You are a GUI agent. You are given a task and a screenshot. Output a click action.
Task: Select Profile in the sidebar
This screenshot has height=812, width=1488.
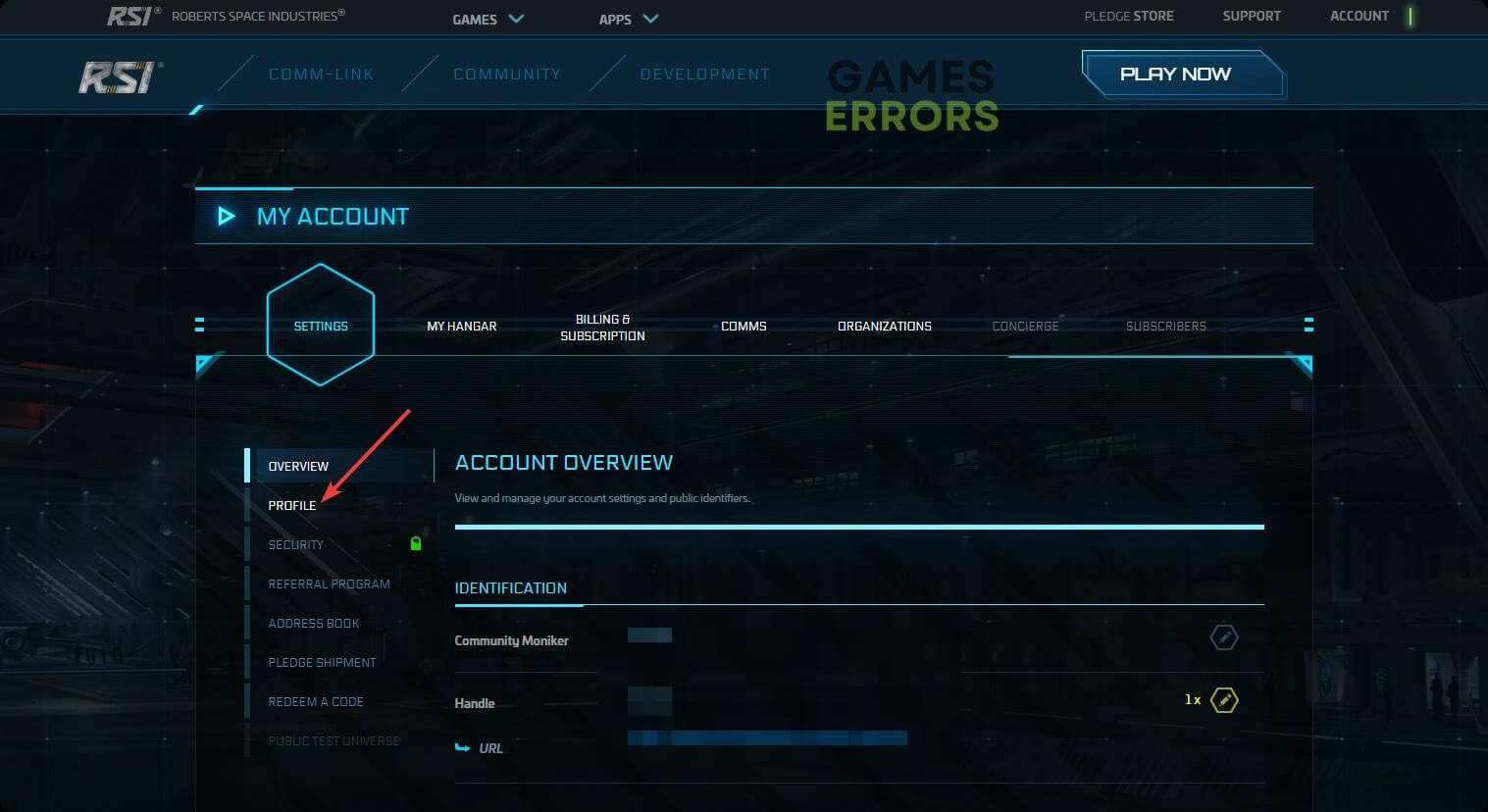coord(292,505)
